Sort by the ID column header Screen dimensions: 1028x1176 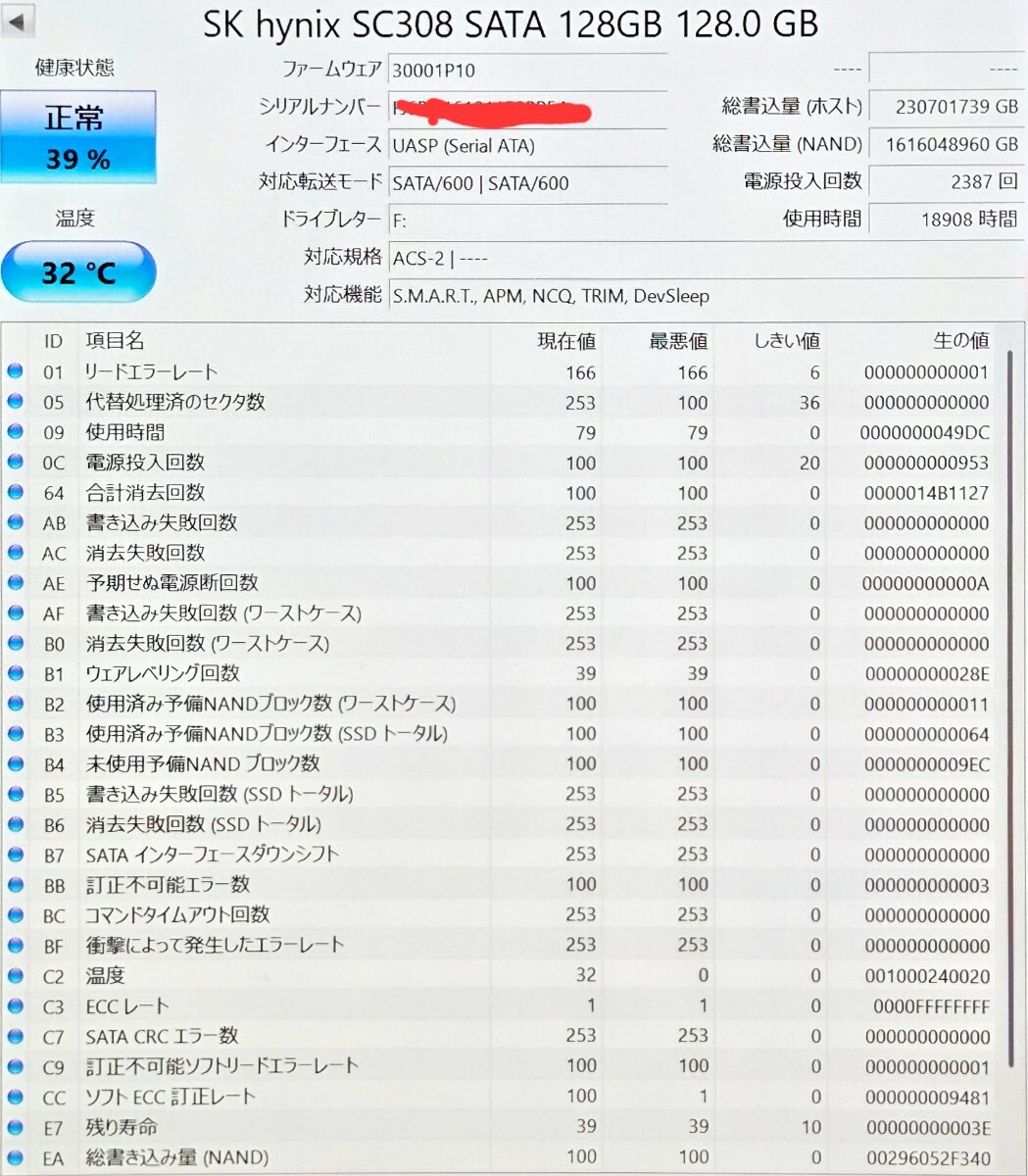point(53,340)
